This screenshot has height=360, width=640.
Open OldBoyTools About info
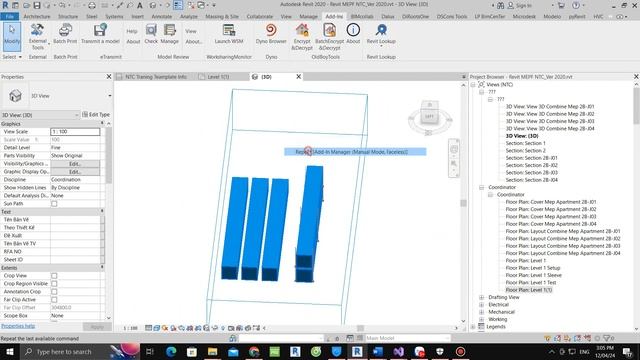tap(353, 34)
